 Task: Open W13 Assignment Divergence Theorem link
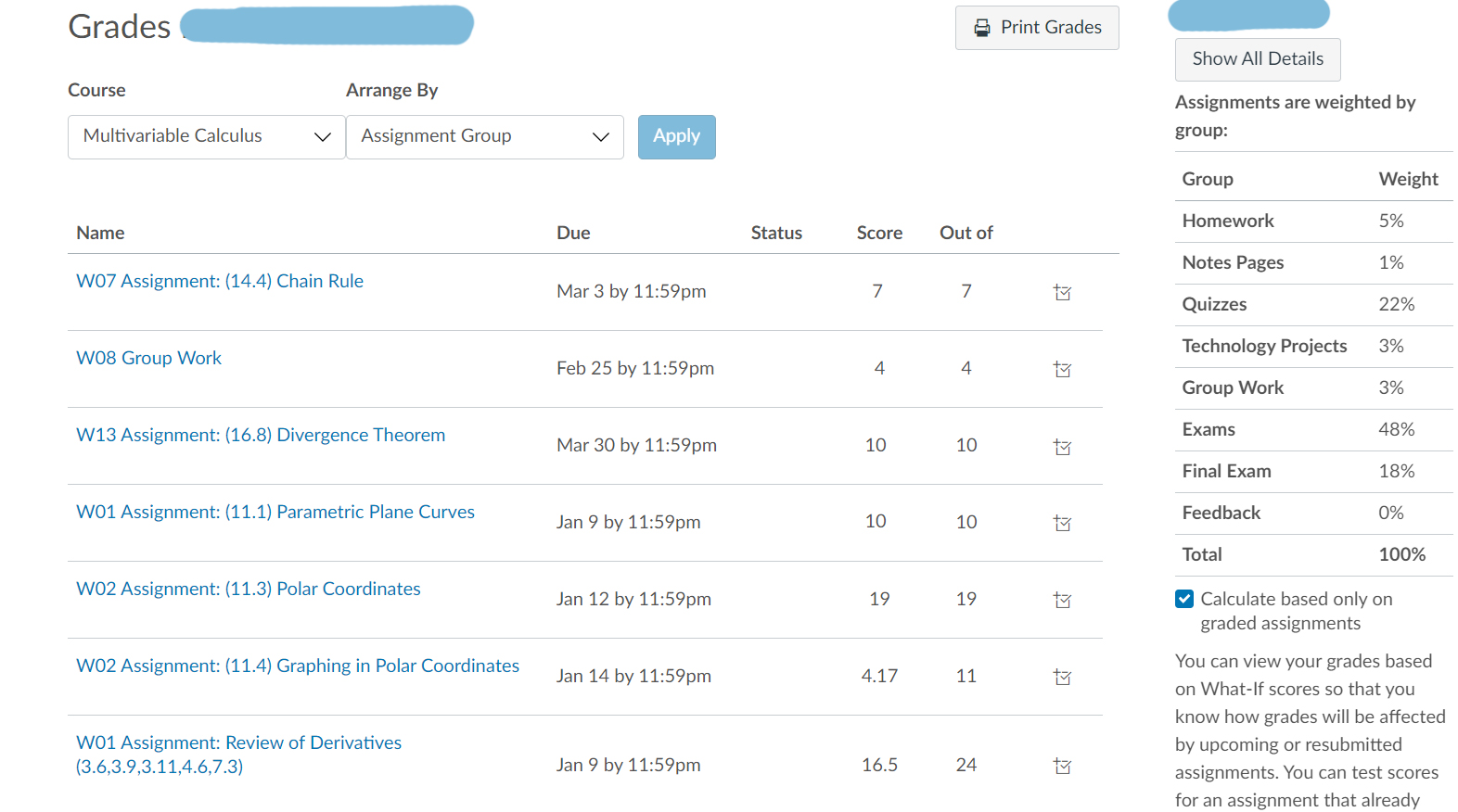click(261, 435)
